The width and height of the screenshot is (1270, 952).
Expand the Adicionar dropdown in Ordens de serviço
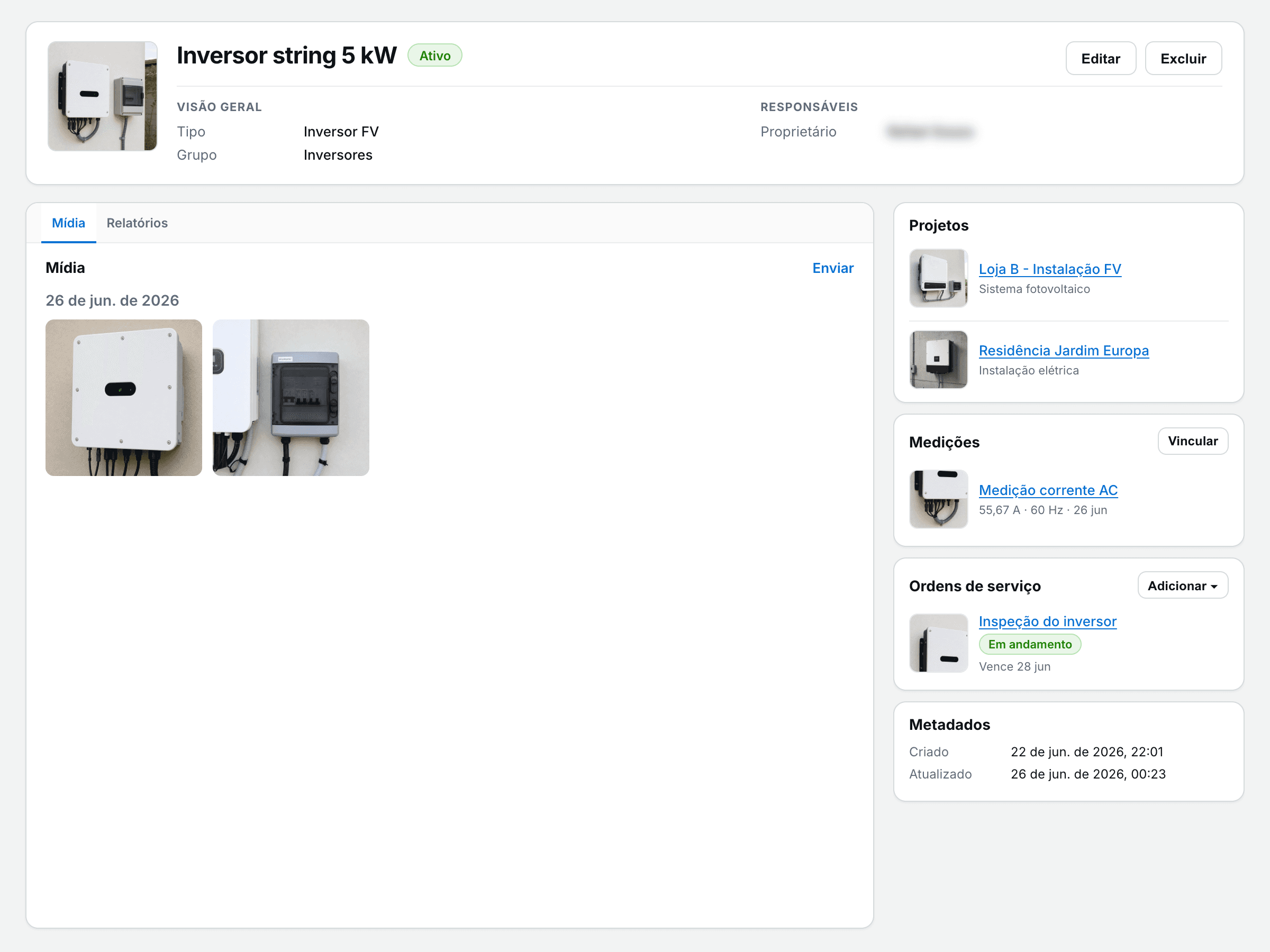(x=1182, y=585)
